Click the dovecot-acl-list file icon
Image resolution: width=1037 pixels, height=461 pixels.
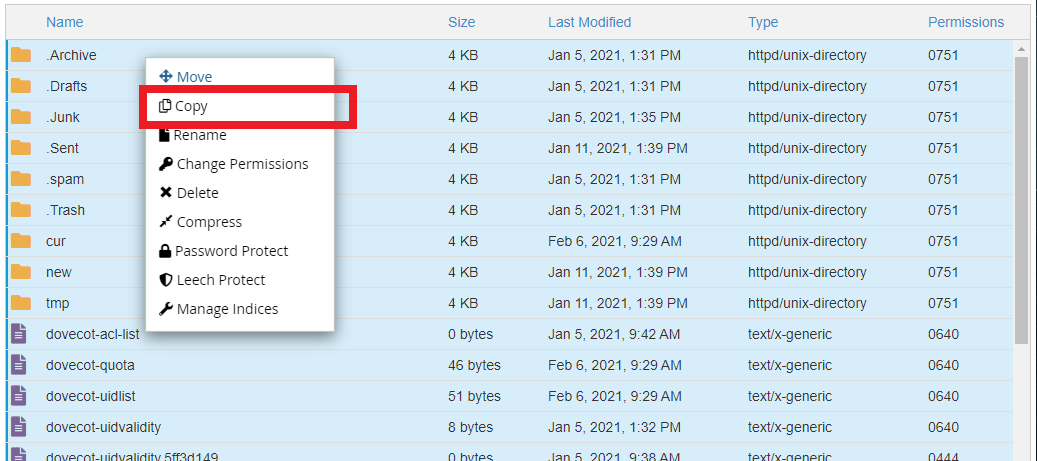coord(20,334)
